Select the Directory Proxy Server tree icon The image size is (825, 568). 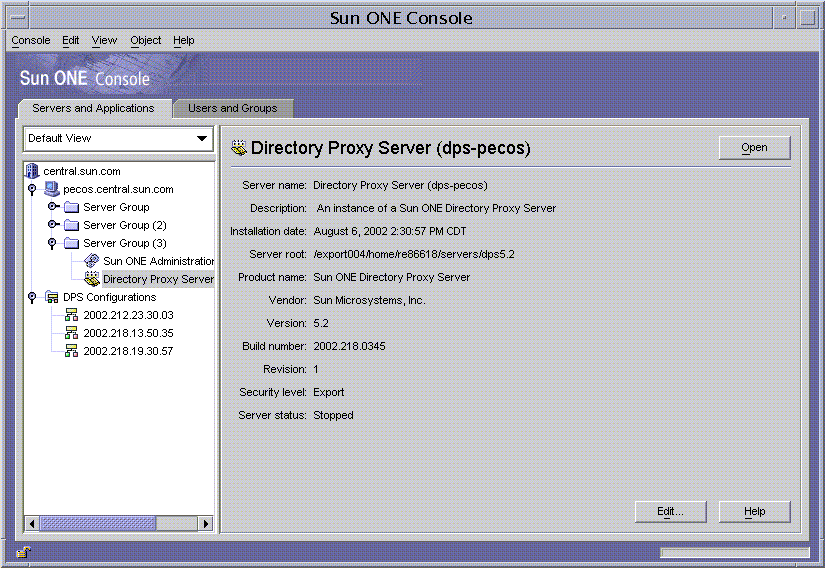click(92, 279)
